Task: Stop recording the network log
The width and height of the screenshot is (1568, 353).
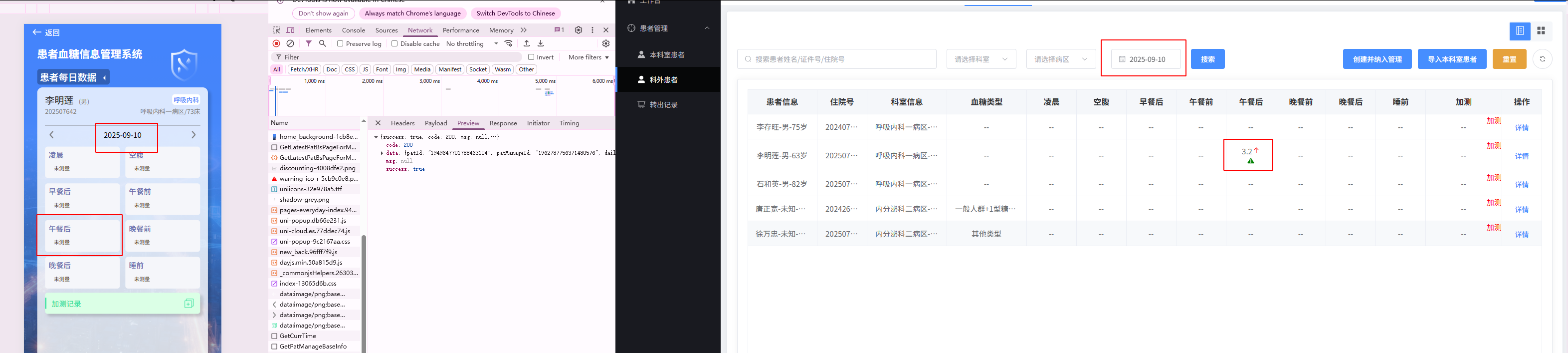Action: [x=276, y=43]
